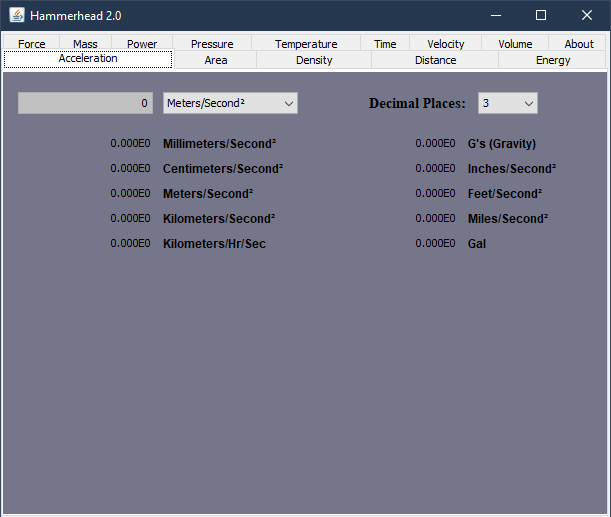This screenshot has width=611, height=517.
Task: Switch to the Mass tab
Action: tap(85, 44)
